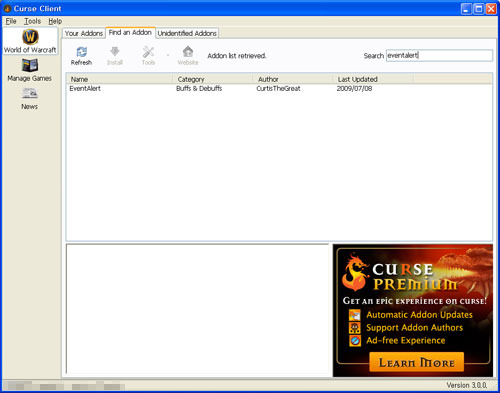This screenshot has height=393, width=500.
Task: Click the Version 3.0.0 status bar text
Action: coord(467,385)
